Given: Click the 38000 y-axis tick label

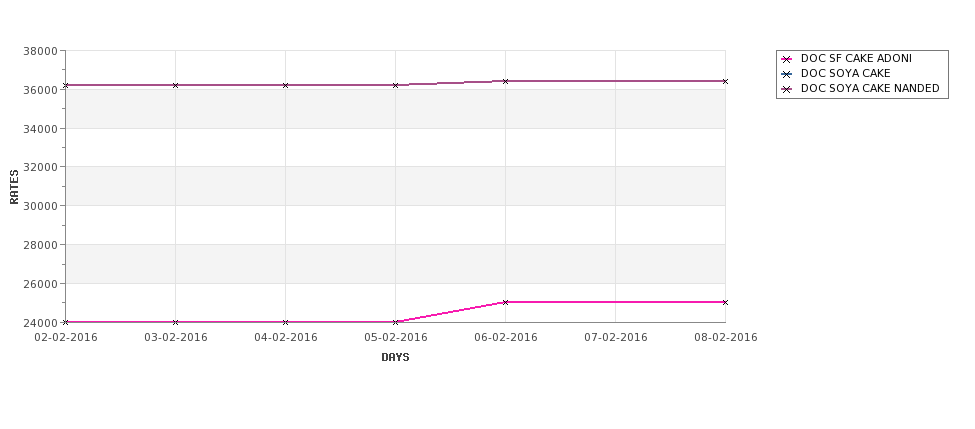Looking at the screenshot, I should pyautogui.click(x=40, y=51).
